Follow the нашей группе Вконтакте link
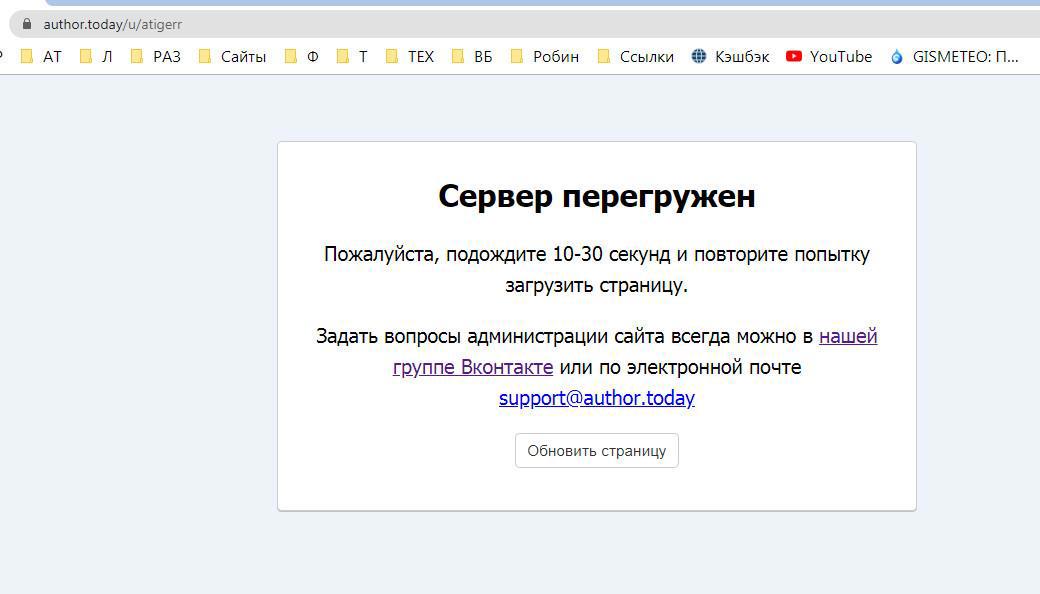This screenshot has width=1040, height=594. 473,367
